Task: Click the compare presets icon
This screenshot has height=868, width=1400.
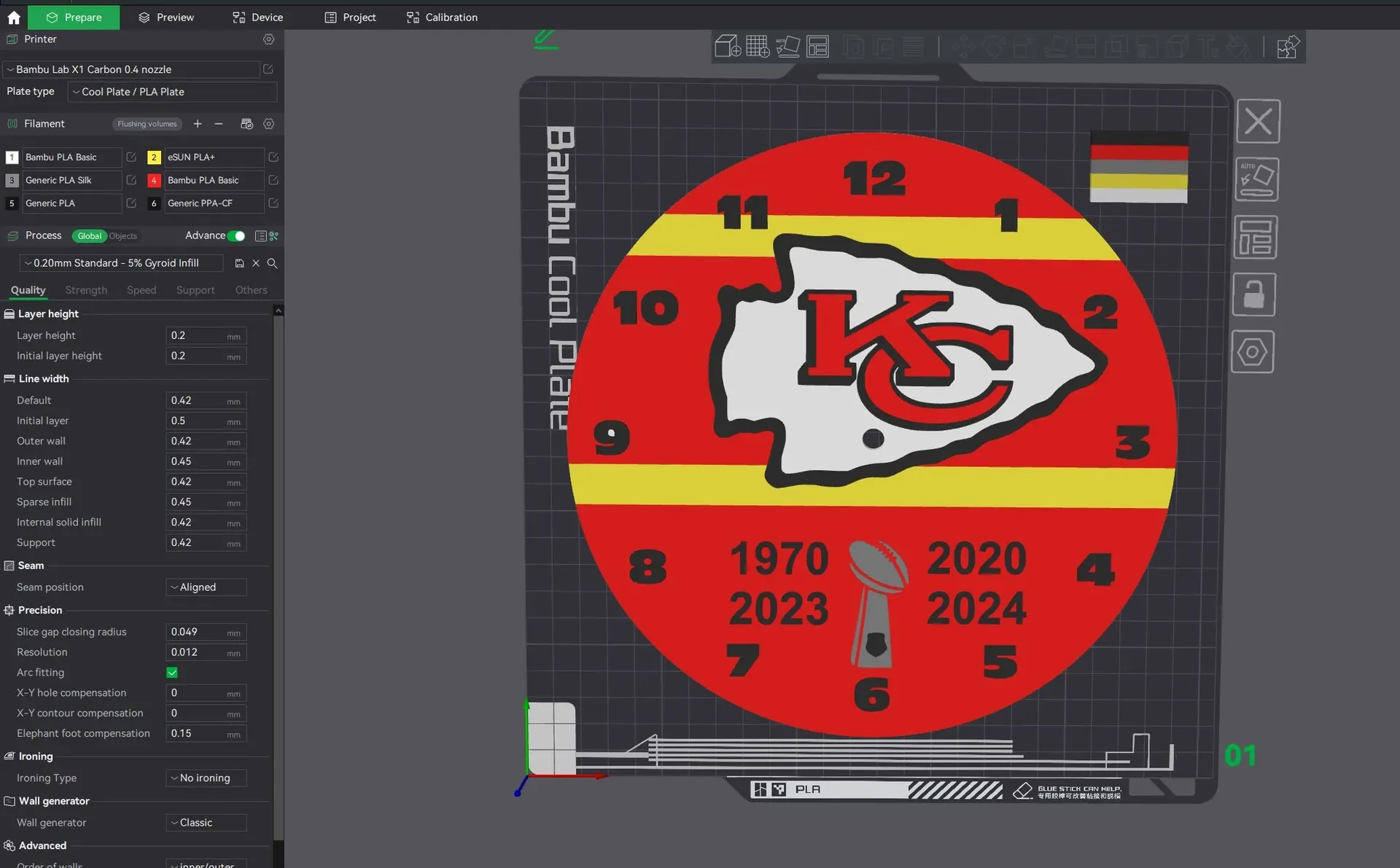Action: (x=273, y=236)
